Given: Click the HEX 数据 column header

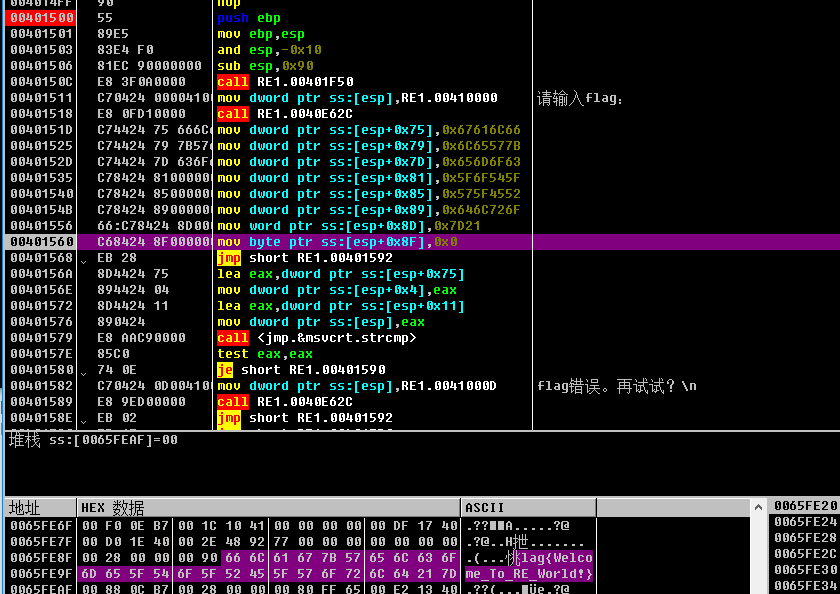Looking at the screenshot, I should [x=112, y=508].
